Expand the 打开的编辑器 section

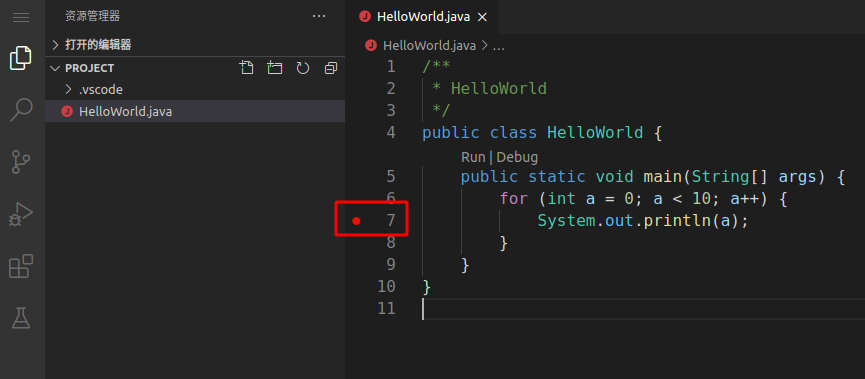[x=195, y=45]
